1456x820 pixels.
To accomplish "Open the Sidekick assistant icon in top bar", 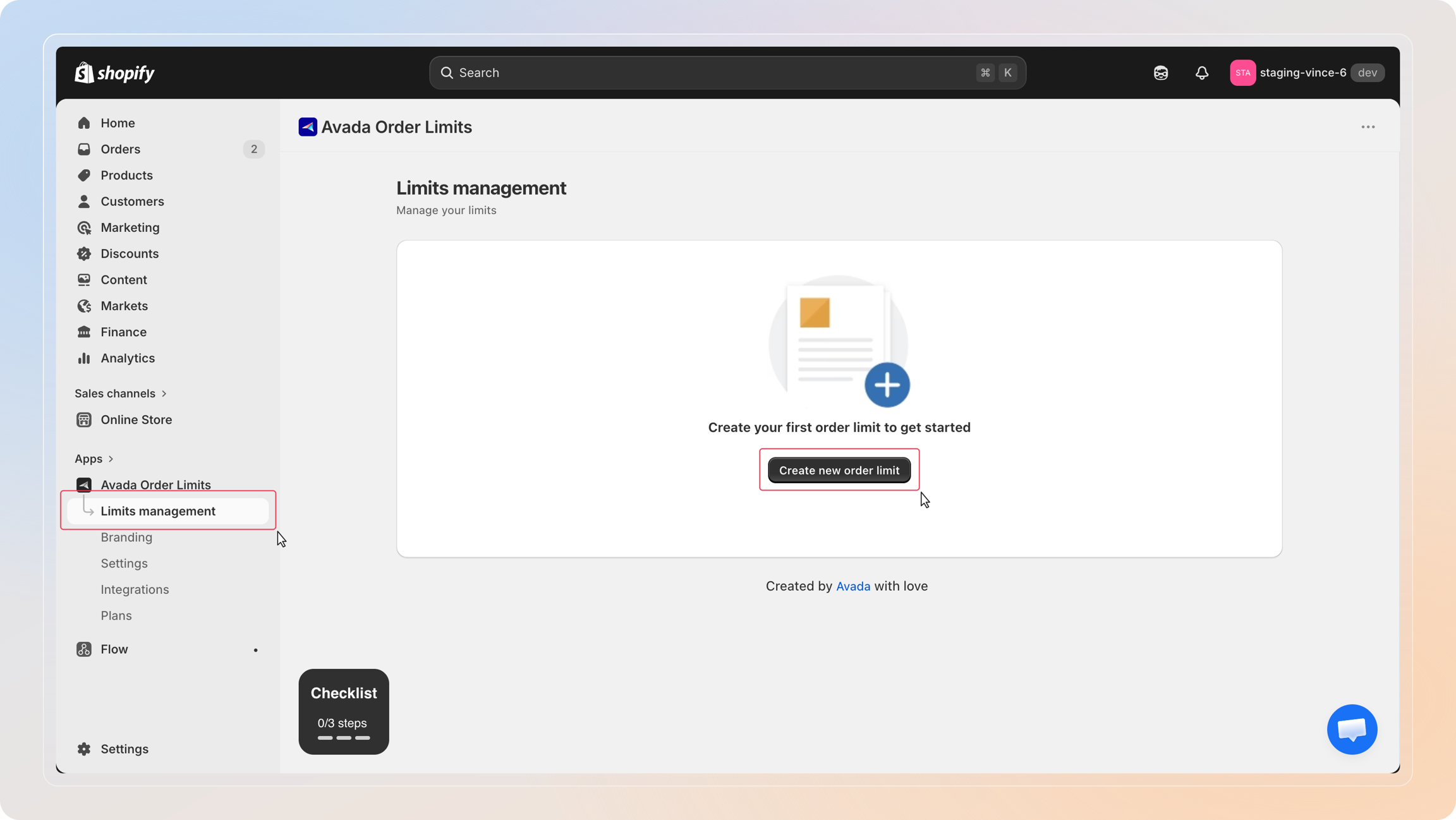I will coord(1161,73).
